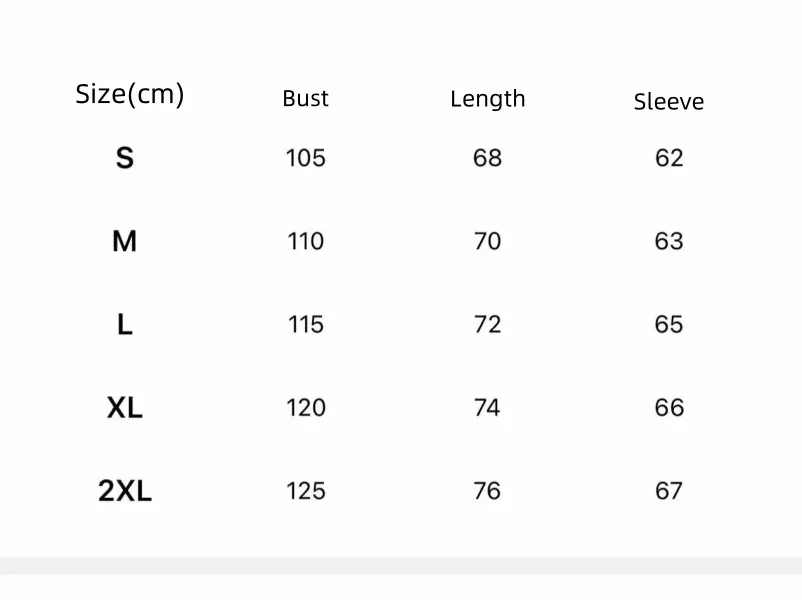
Task: Click the sleeve value 62
Action: [669, 158]
